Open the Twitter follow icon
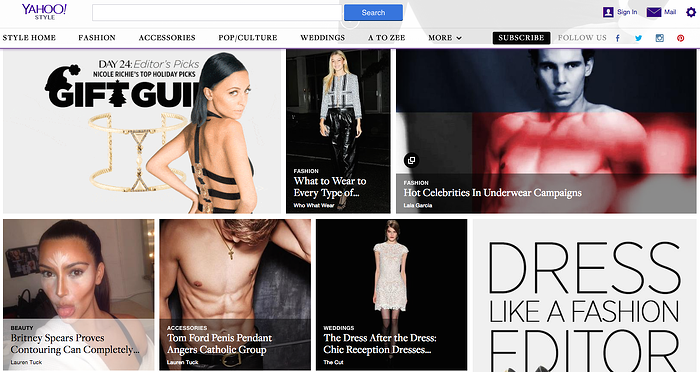This screenshot has height=372, width=700. click(638, 38)
